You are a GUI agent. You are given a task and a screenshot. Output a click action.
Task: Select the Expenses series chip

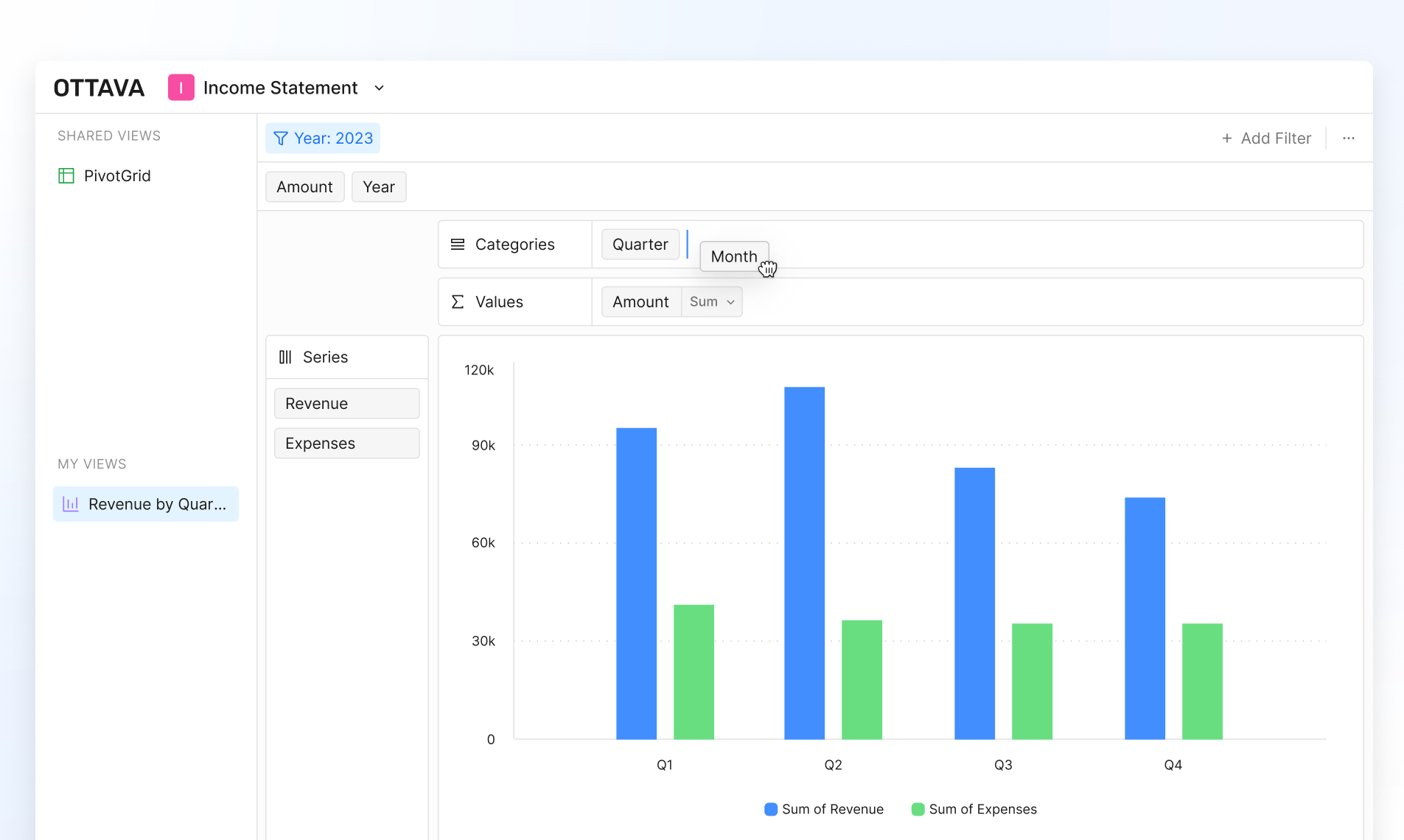[346, 444]
